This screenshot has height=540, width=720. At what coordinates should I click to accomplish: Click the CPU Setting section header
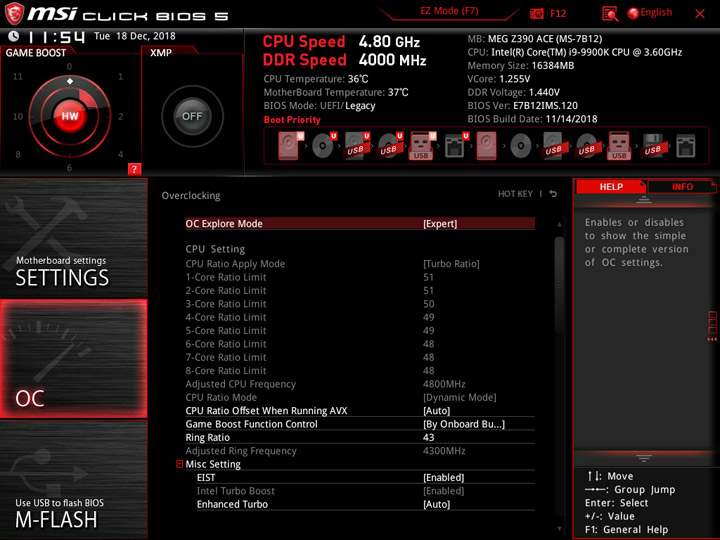point(215,249)
